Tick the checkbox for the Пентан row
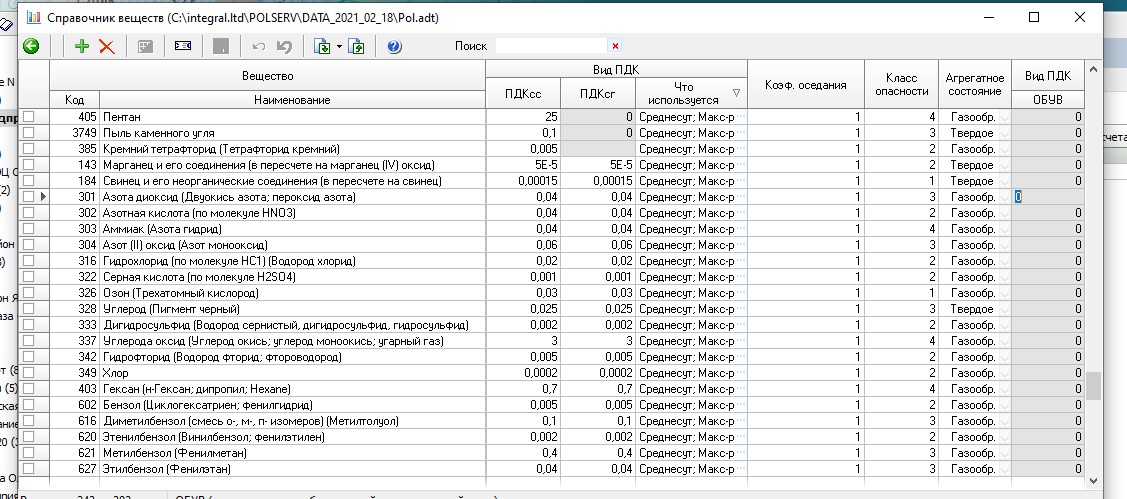Image resolution: width=1127 pixels, height=499 pixels. point(29,117)
